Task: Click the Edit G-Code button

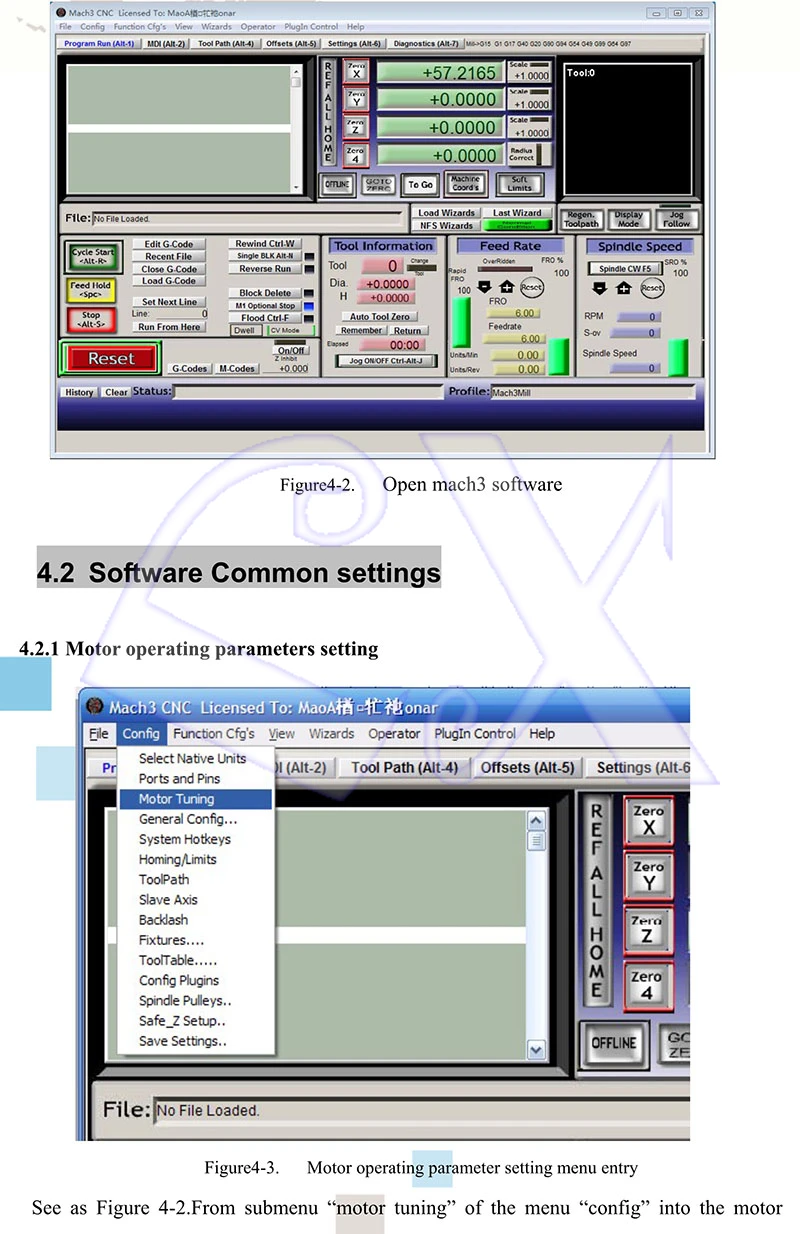Action: (x=168, y=244)
